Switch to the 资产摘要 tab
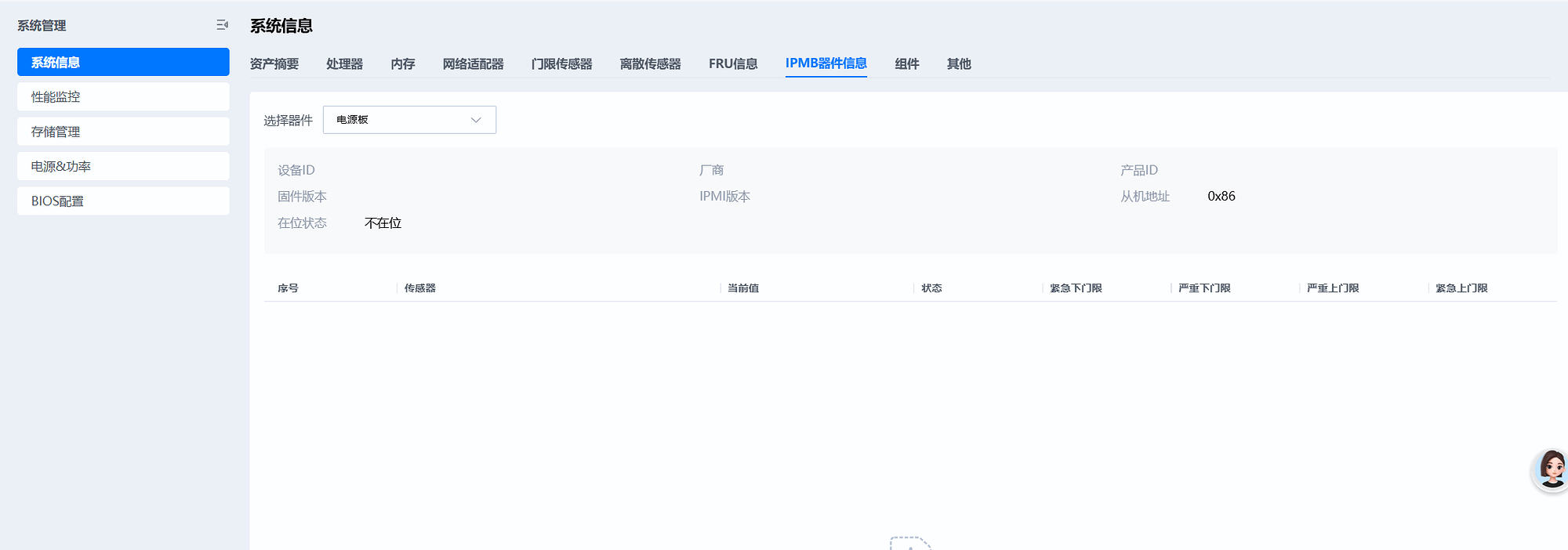 274,64
